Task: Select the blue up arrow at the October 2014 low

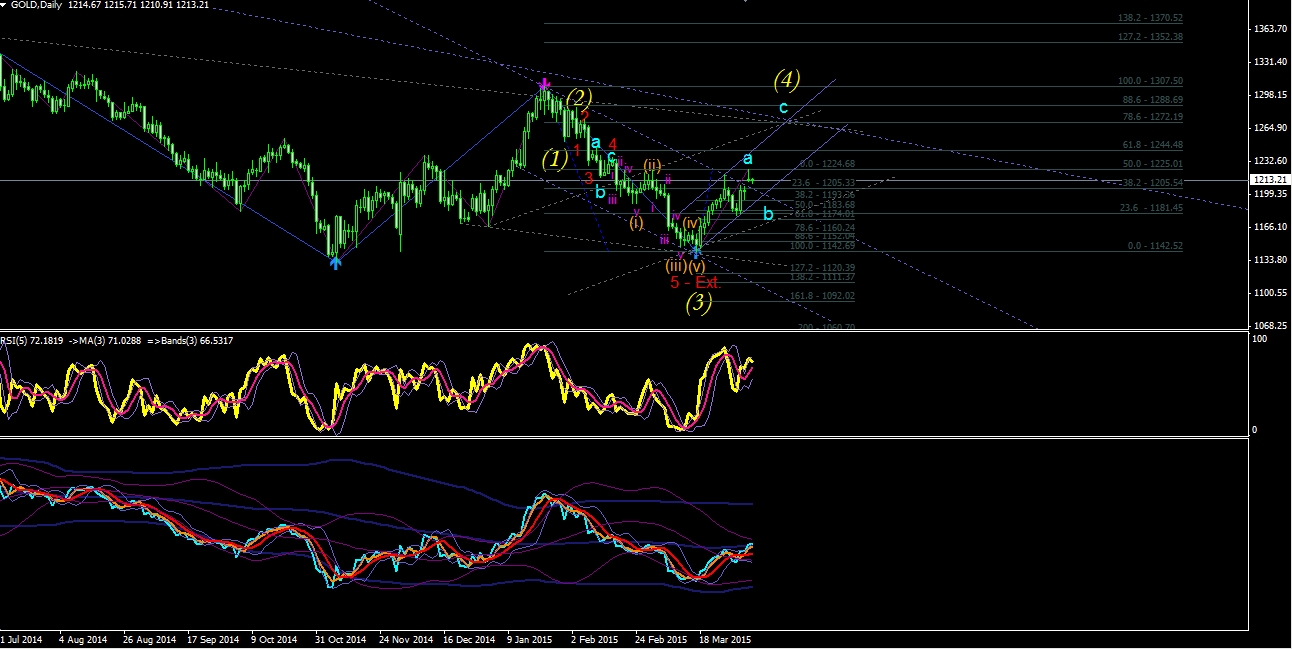Action: 335,262
